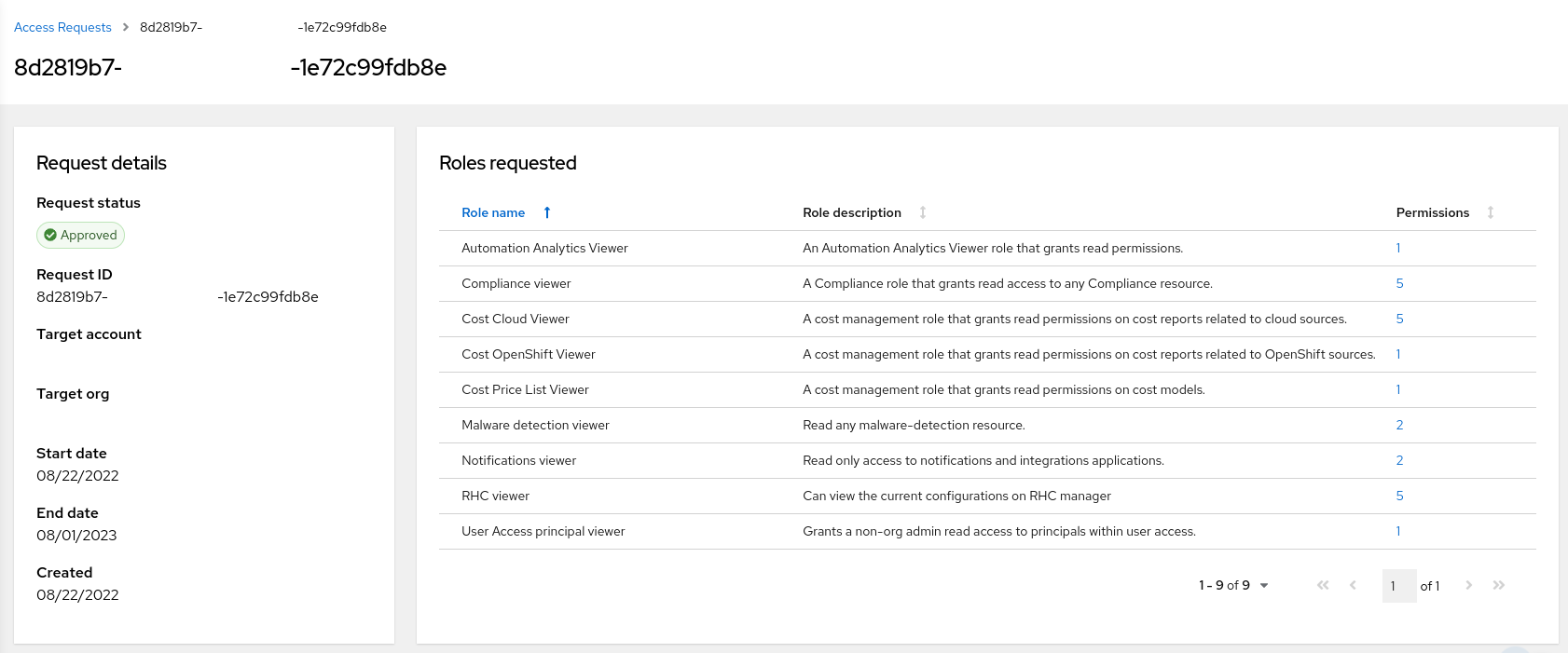
Task: Go to previous page chevron
Action: click(1353, 585)
